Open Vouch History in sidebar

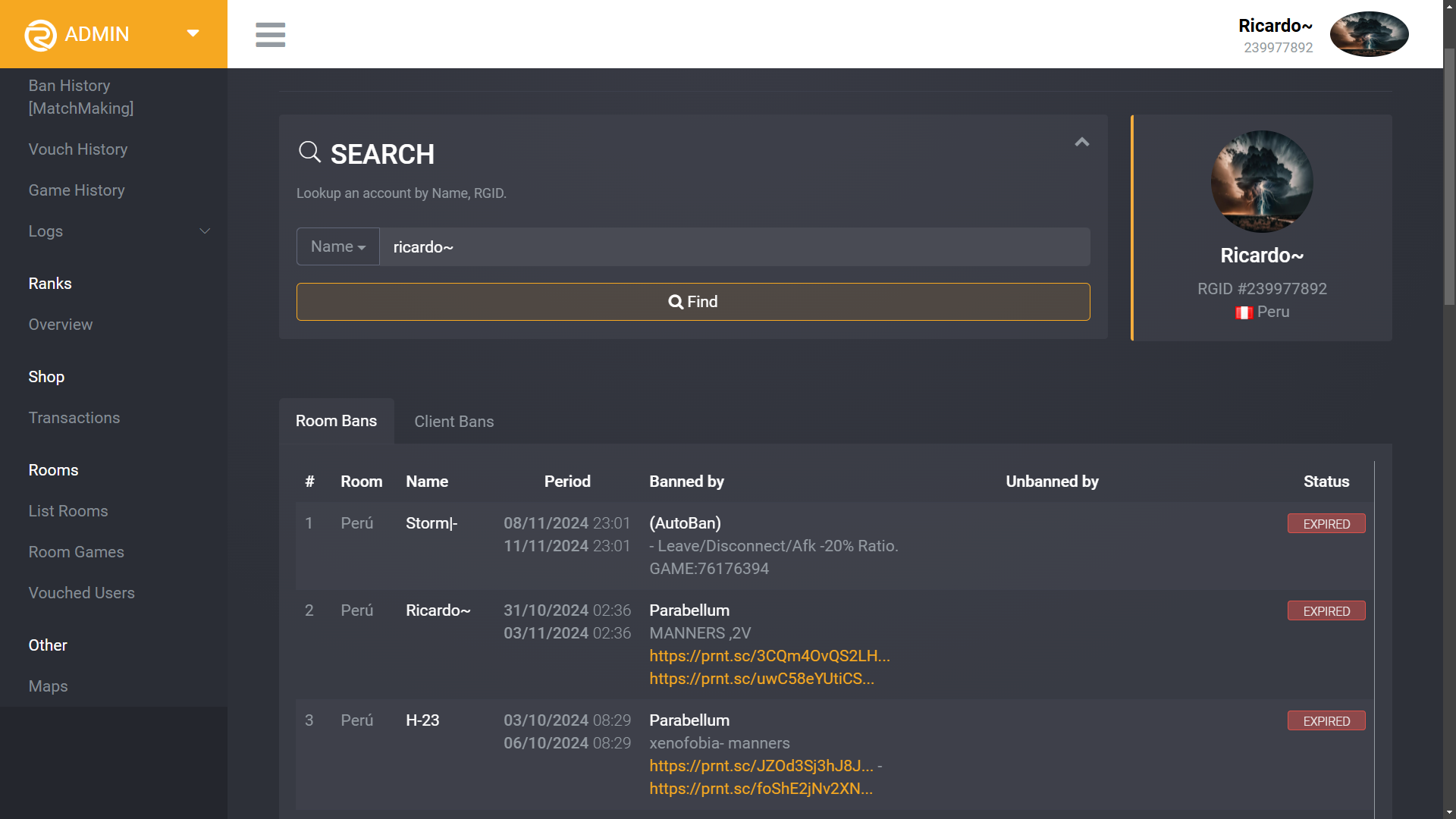pos(78,149)
